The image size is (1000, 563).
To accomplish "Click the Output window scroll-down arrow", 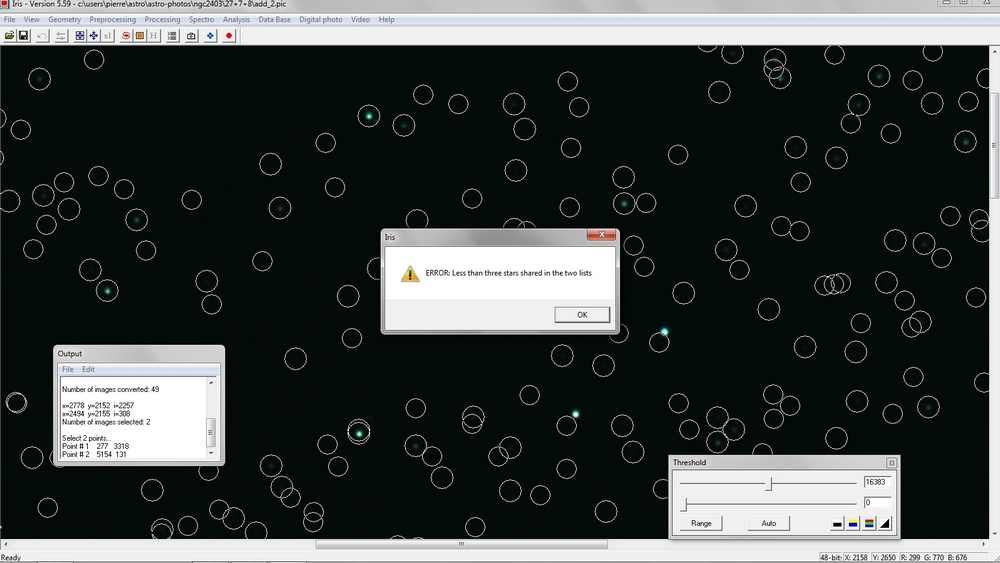I will (x=211, y=453).
